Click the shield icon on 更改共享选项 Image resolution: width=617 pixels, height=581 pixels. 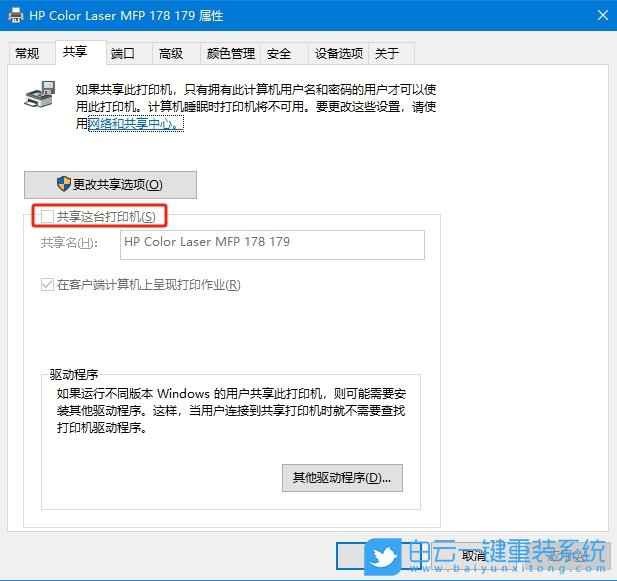point(64,184)
